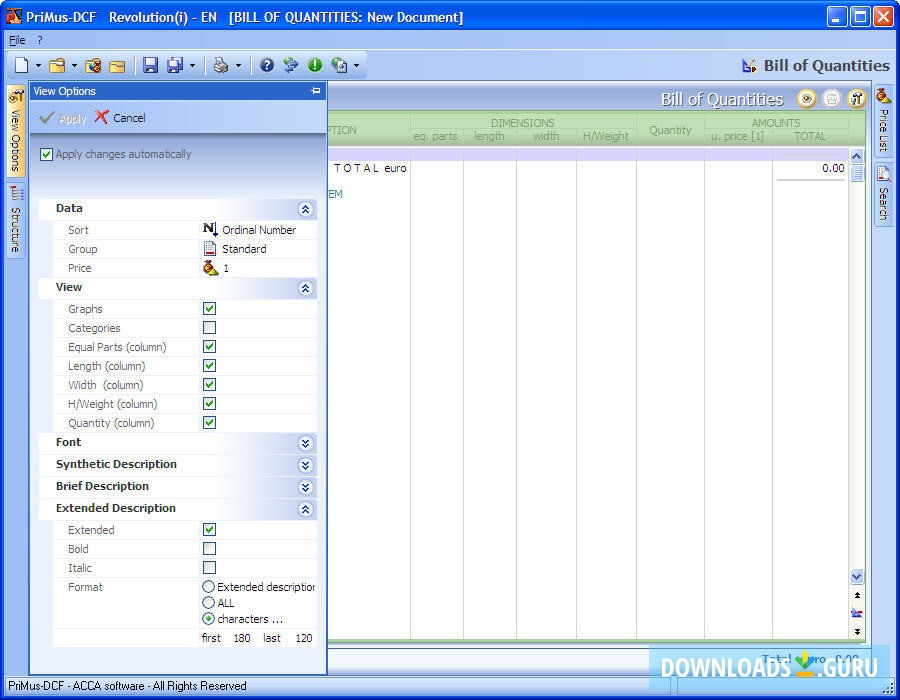Expand the Font section
Viewport: 900px width, 700px height.
306,443
